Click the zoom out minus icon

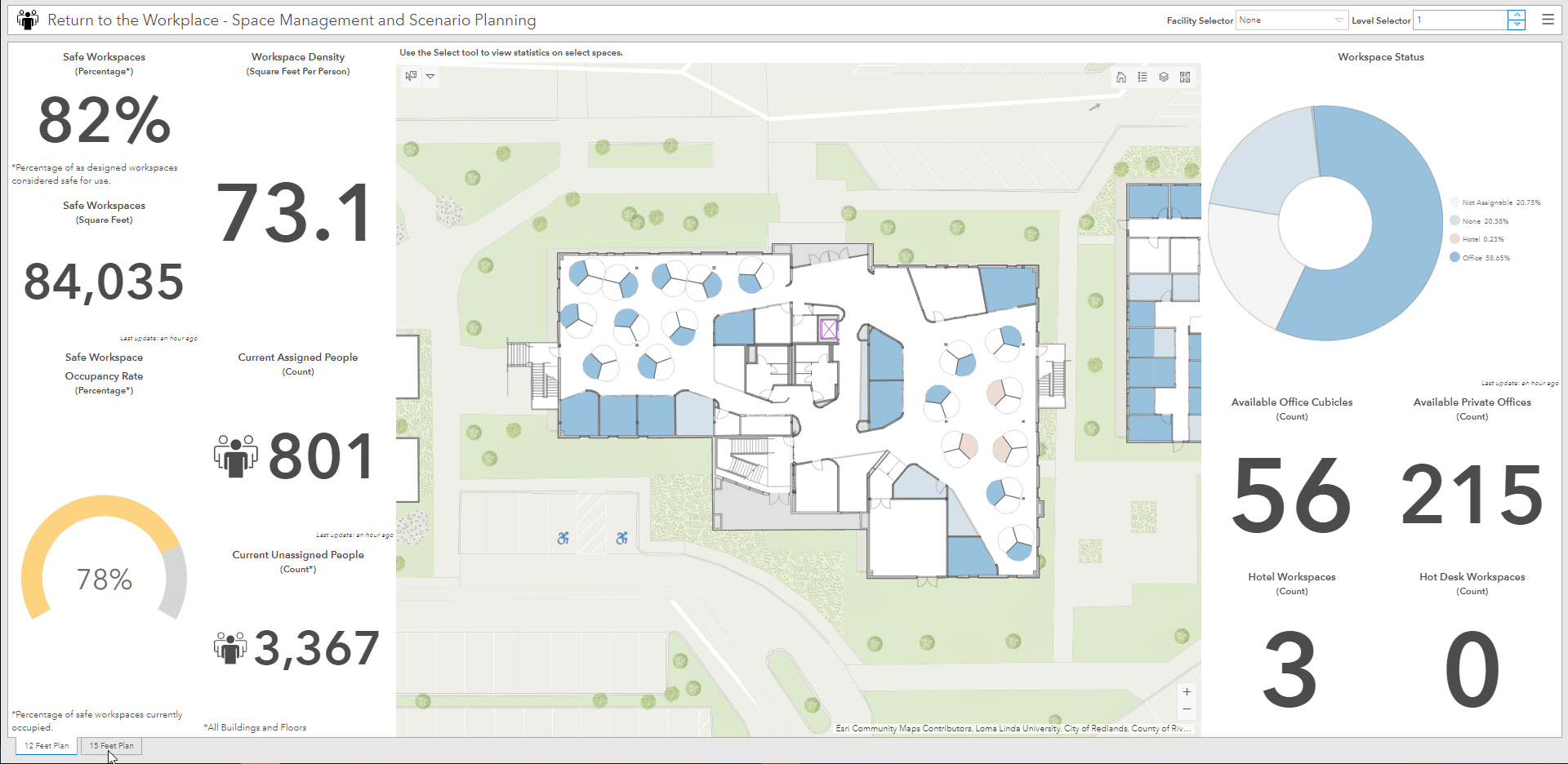coord(1187,709)
